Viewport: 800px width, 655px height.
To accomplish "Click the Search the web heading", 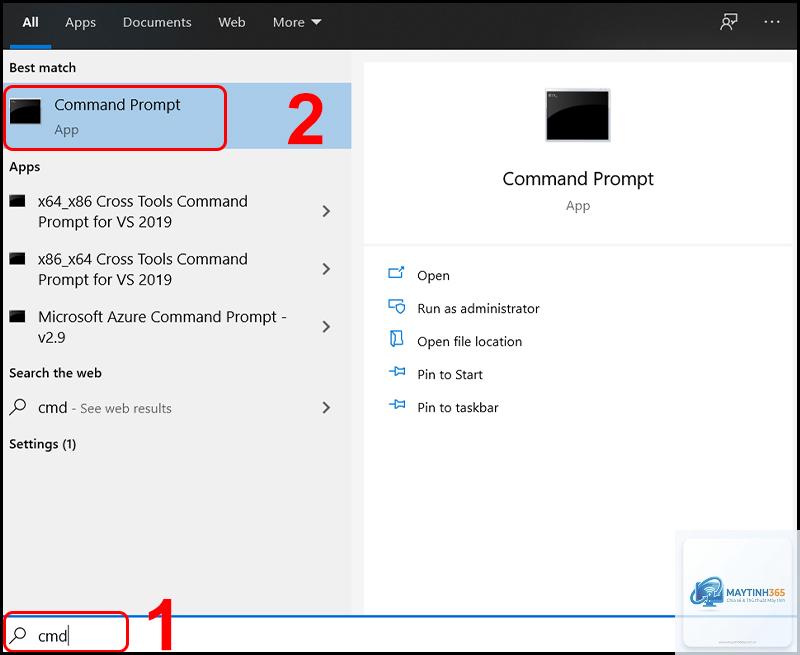I will tap(55, 373).
